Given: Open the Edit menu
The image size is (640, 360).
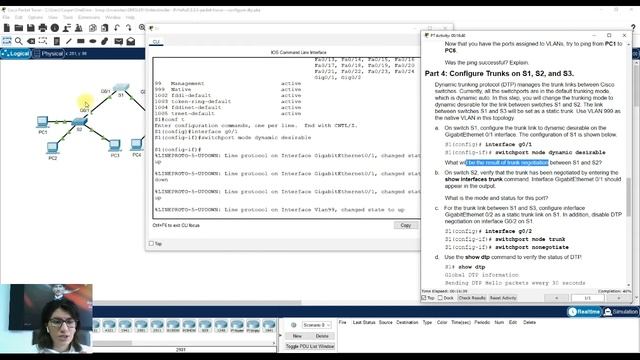Looking at the screenshot, I should pos(19,17).
